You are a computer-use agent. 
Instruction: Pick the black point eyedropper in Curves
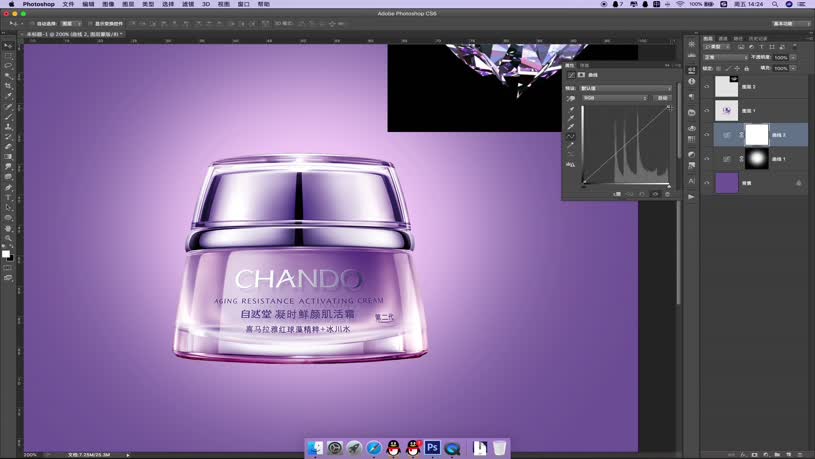(x=571, y=109)
